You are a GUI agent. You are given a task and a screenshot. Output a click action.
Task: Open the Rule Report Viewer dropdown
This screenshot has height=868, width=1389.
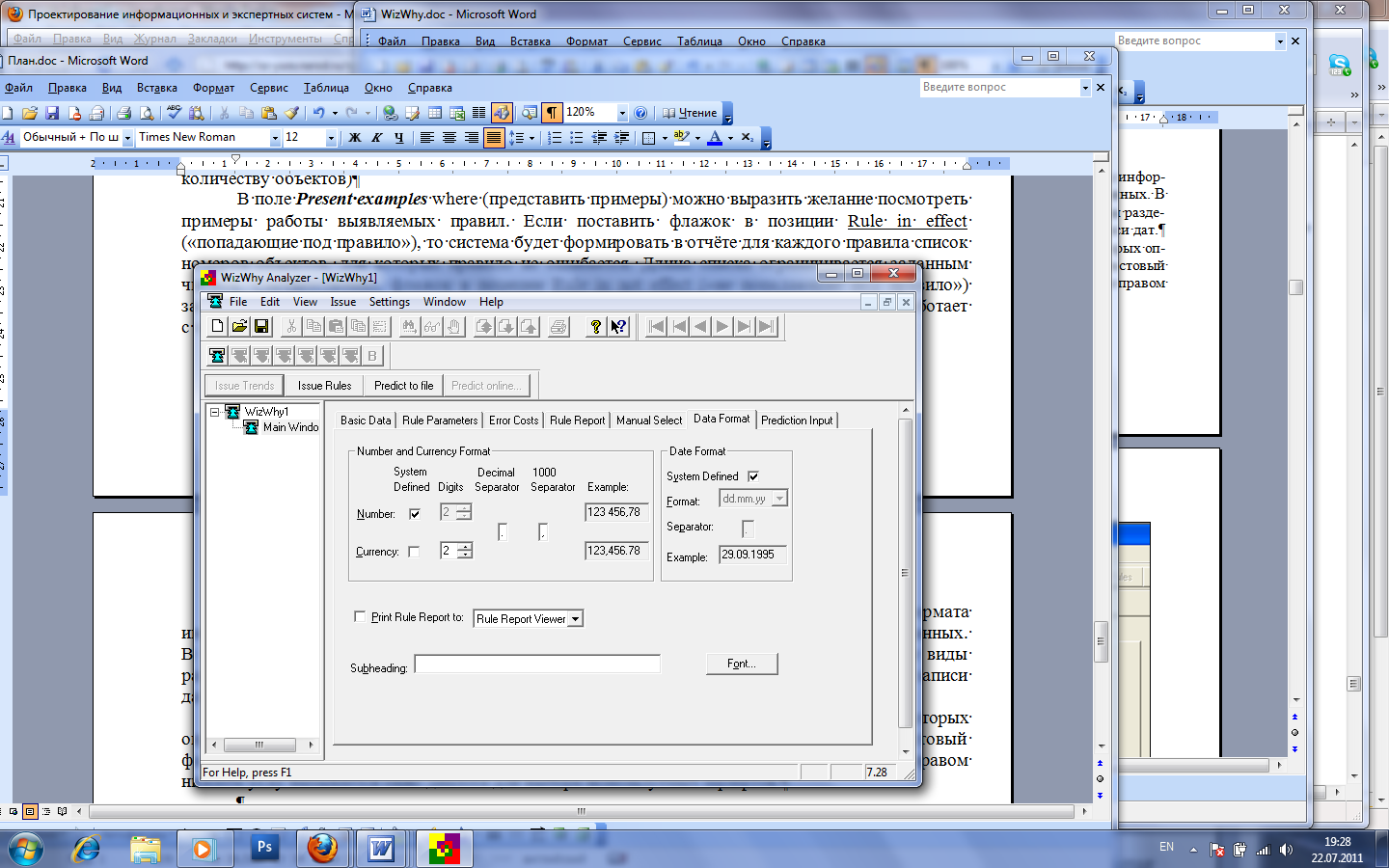[x=576, y=619]
